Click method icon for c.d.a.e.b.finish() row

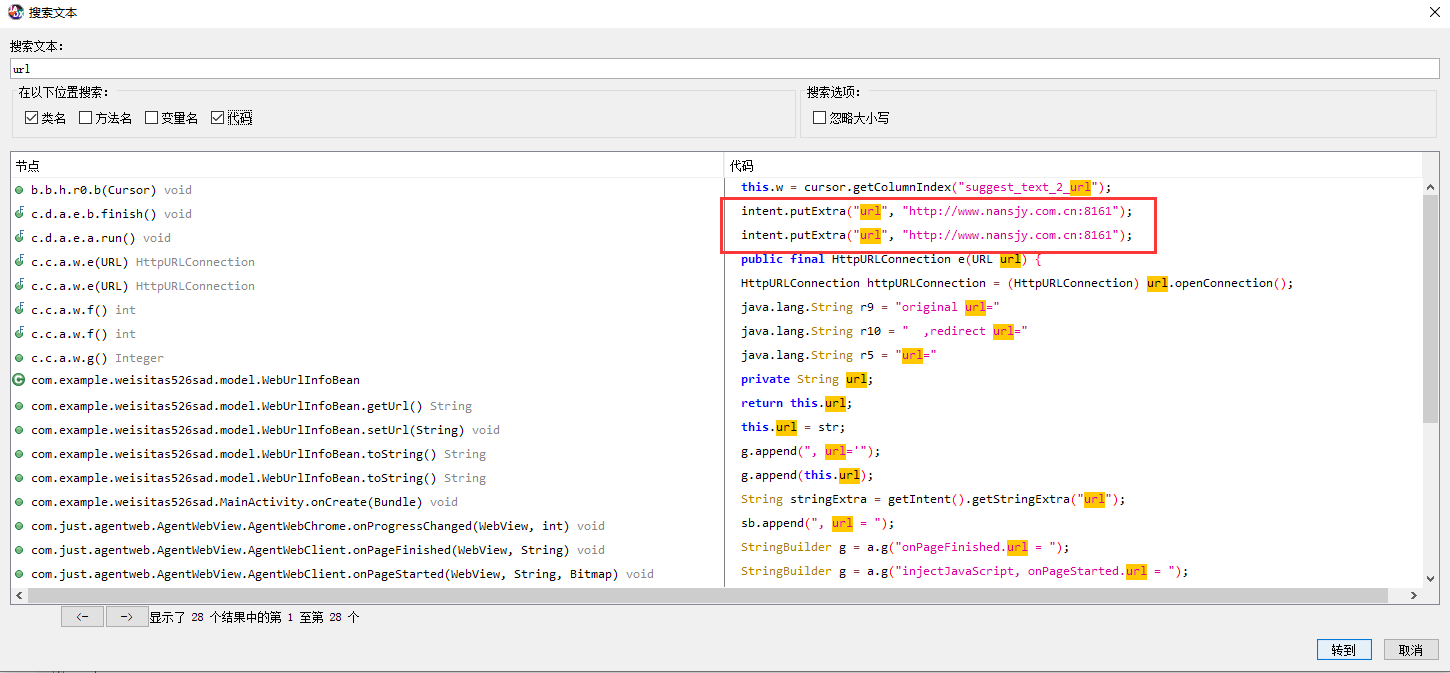[x=19, y=214]
